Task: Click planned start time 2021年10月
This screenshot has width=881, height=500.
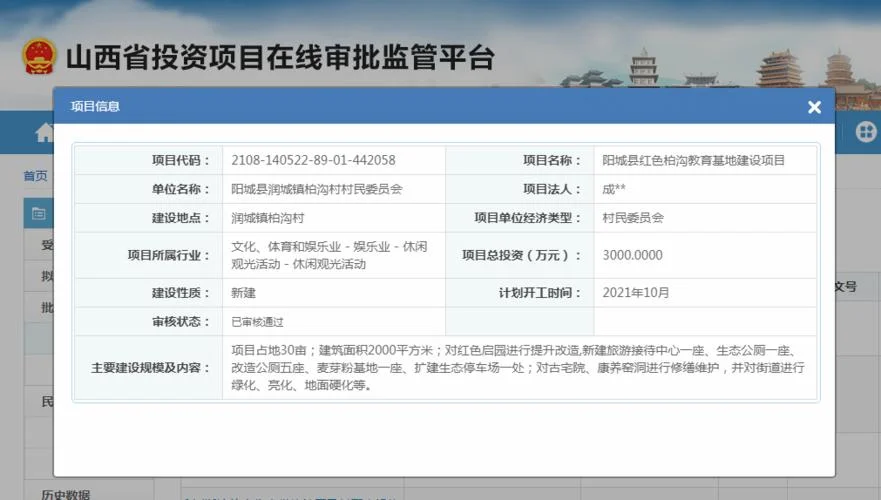Action: [x=635, y=293]
